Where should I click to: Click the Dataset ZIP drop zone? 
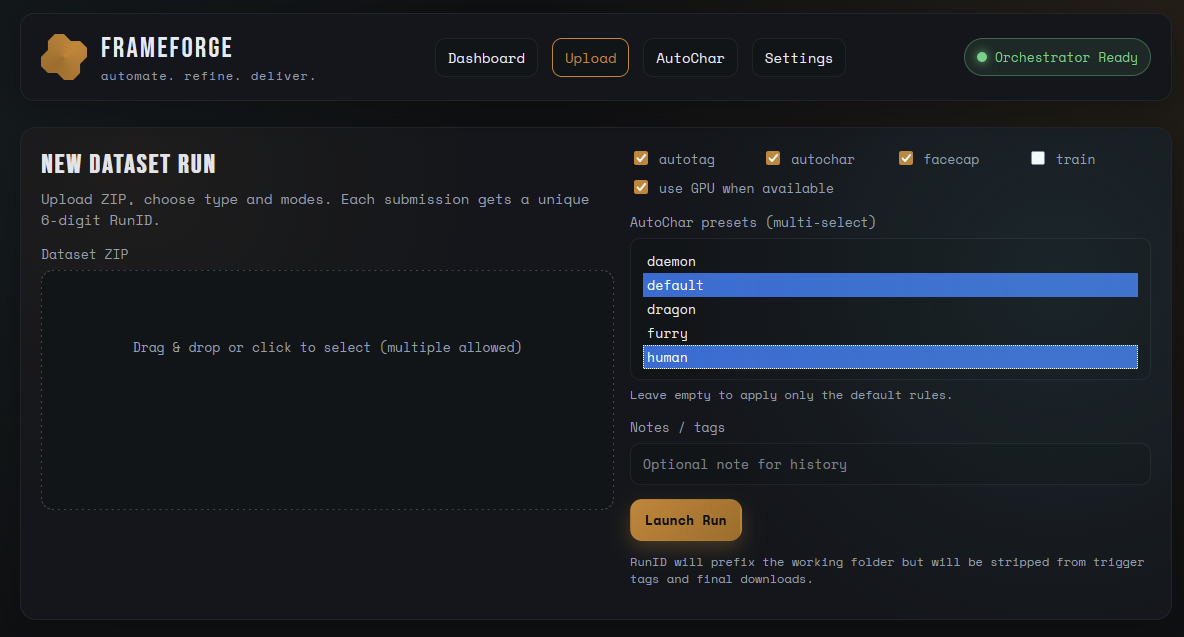(x=327, y=389)
